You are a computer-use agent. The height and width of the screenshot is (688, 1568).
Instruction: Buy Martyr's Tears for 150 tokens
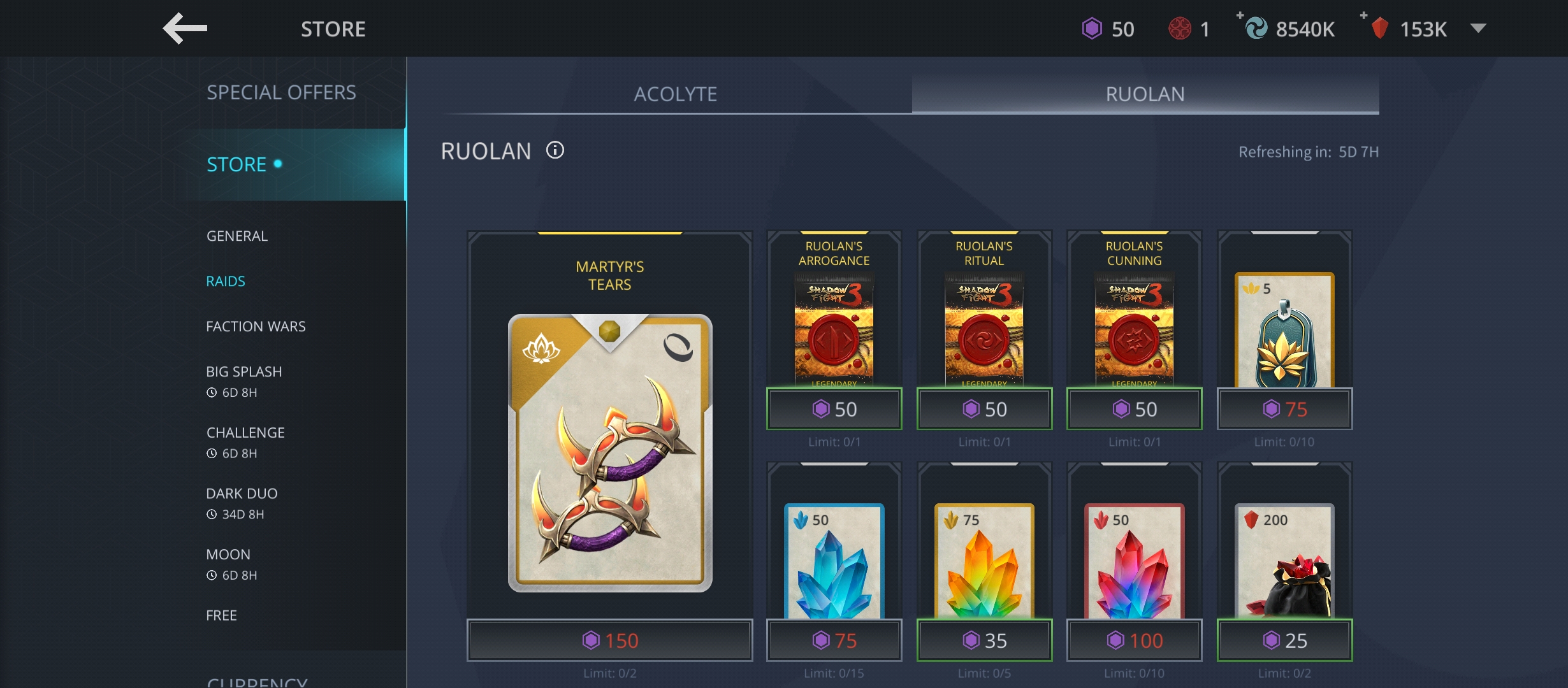(610, 640)
